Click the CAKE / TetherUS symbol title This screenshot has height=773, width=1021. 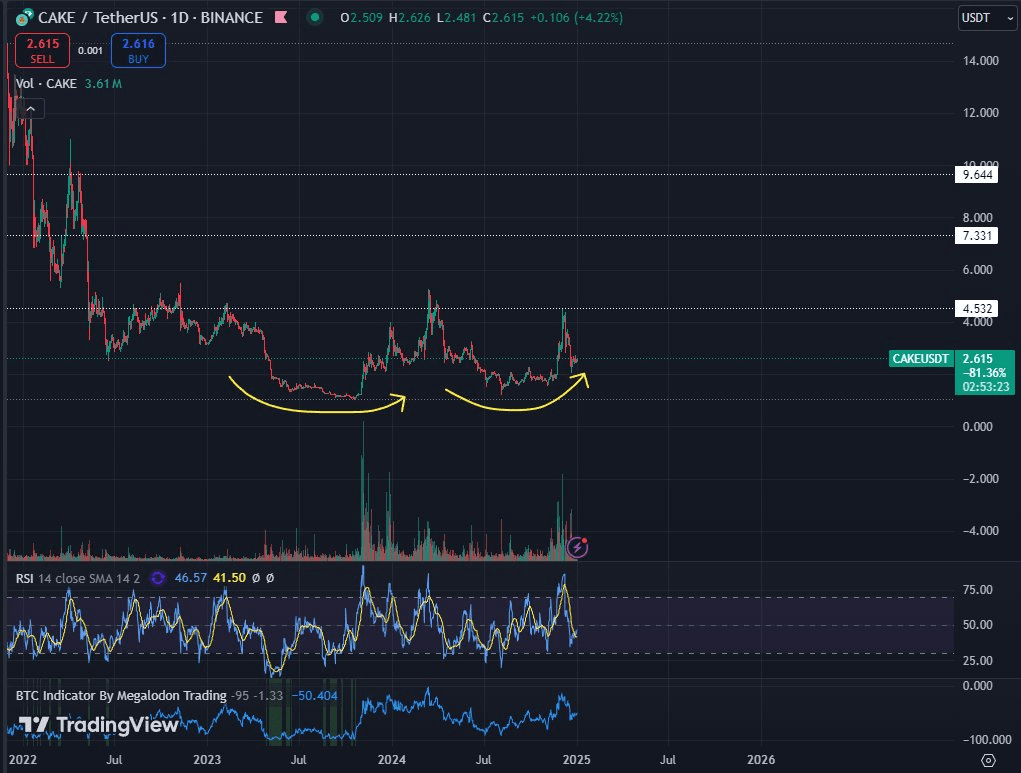(x=150, y=18)
